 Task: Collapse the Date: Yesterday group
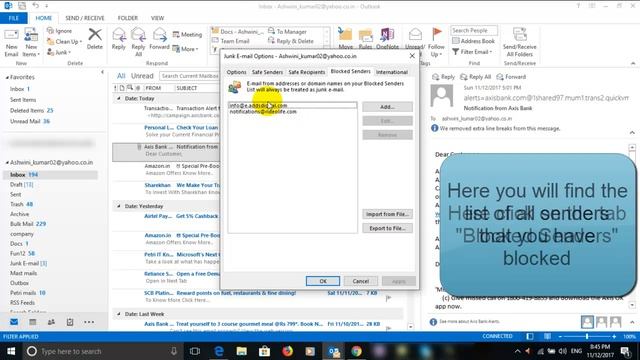pyautogui.click(x=119, y=206)
